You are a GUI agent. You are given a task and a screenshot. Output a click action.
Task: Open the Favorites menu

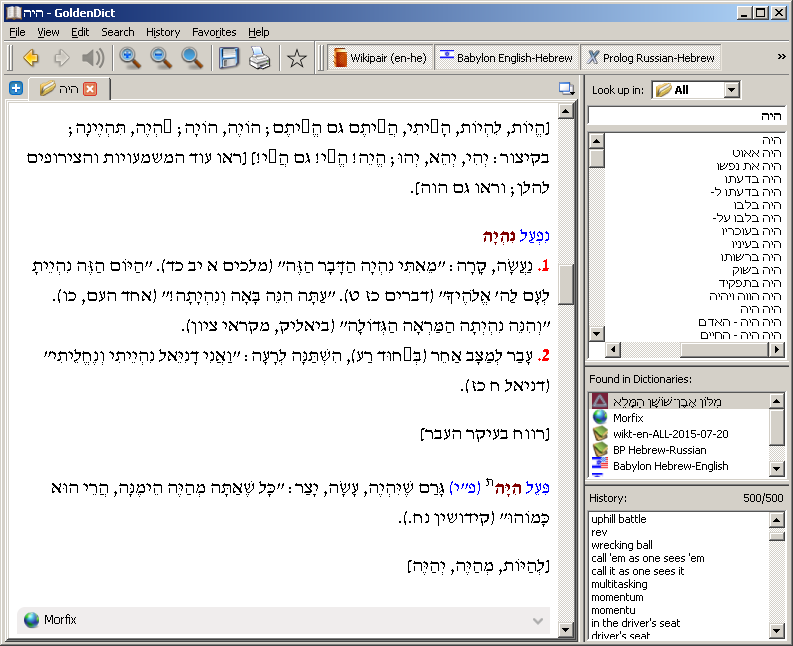[214, 32]
